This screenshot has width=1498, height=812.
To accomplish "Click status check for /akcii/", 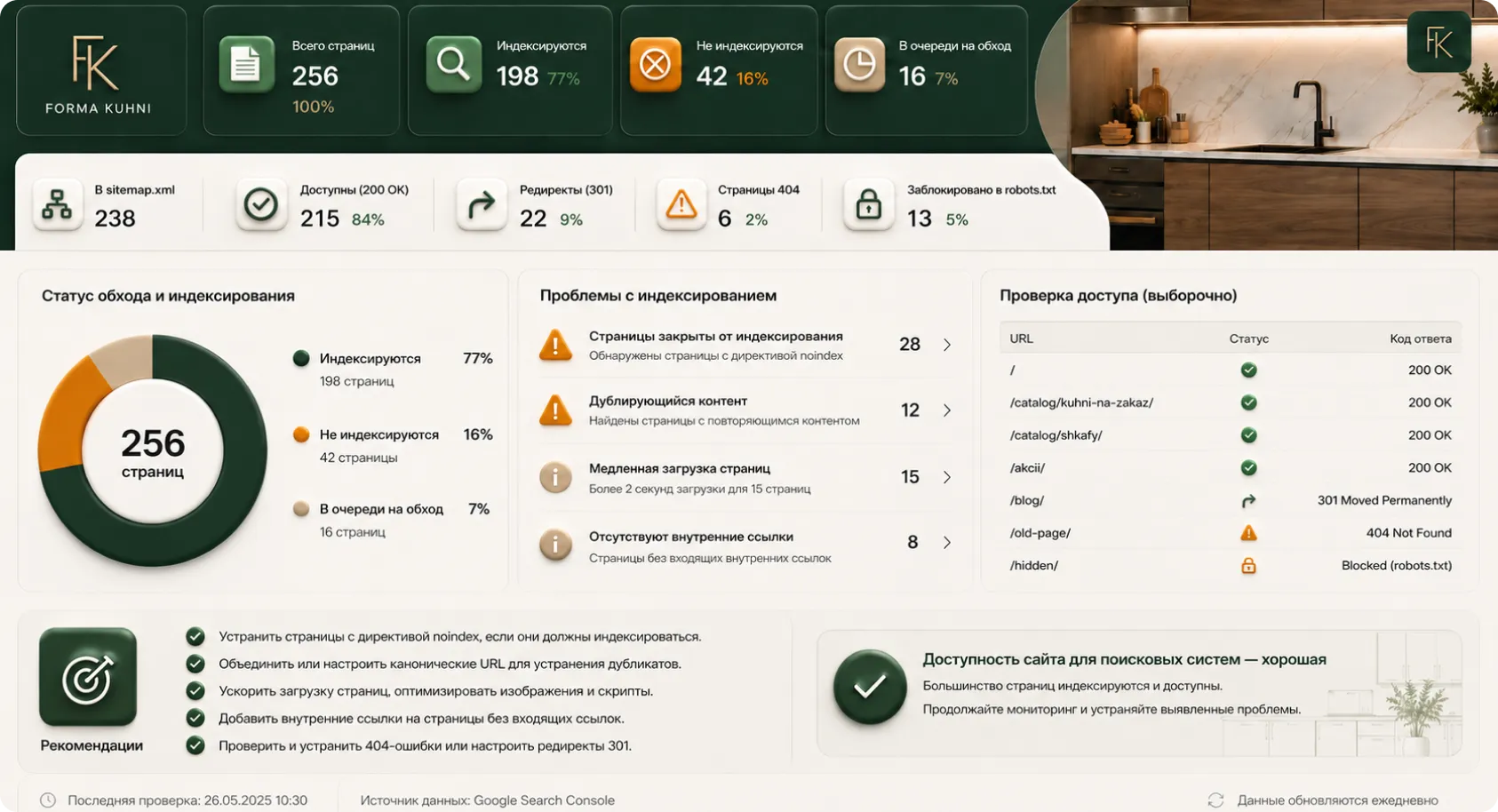I will coord(1248,467).
